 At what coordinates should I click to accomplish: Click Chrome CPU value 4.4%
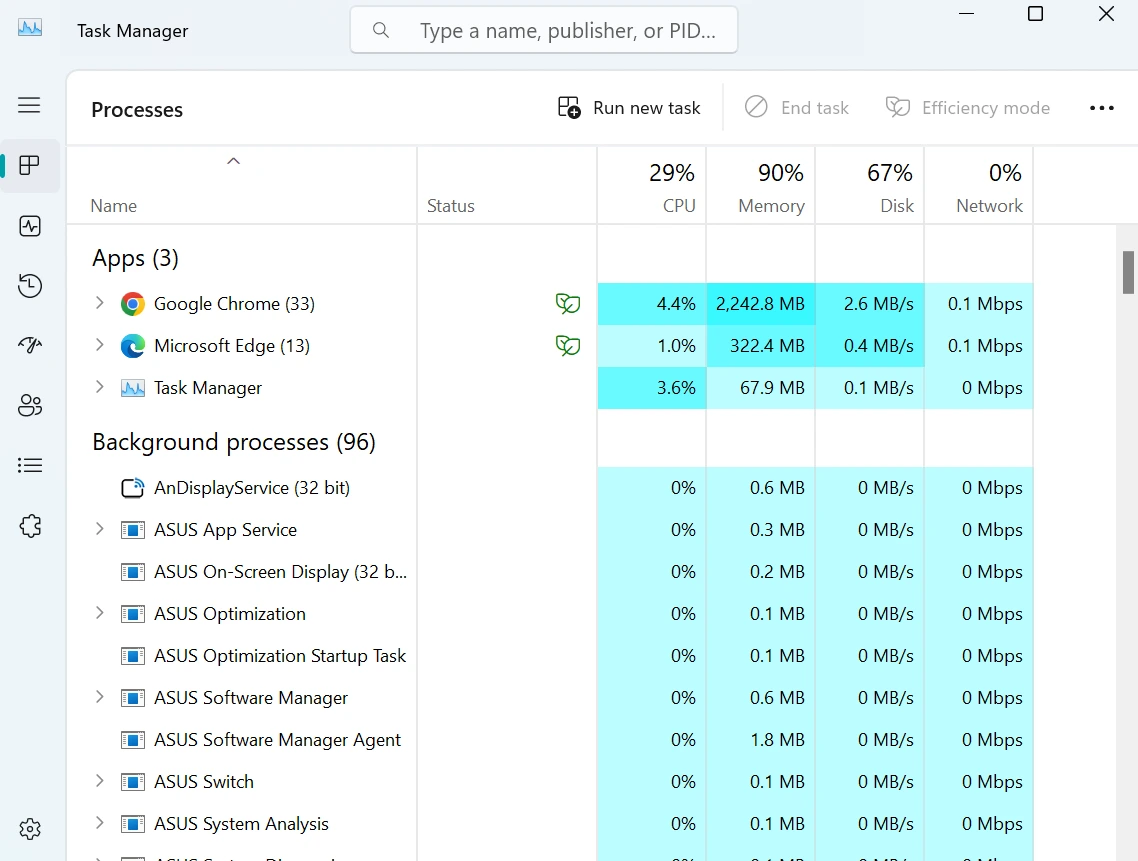[x=676, y=303]
